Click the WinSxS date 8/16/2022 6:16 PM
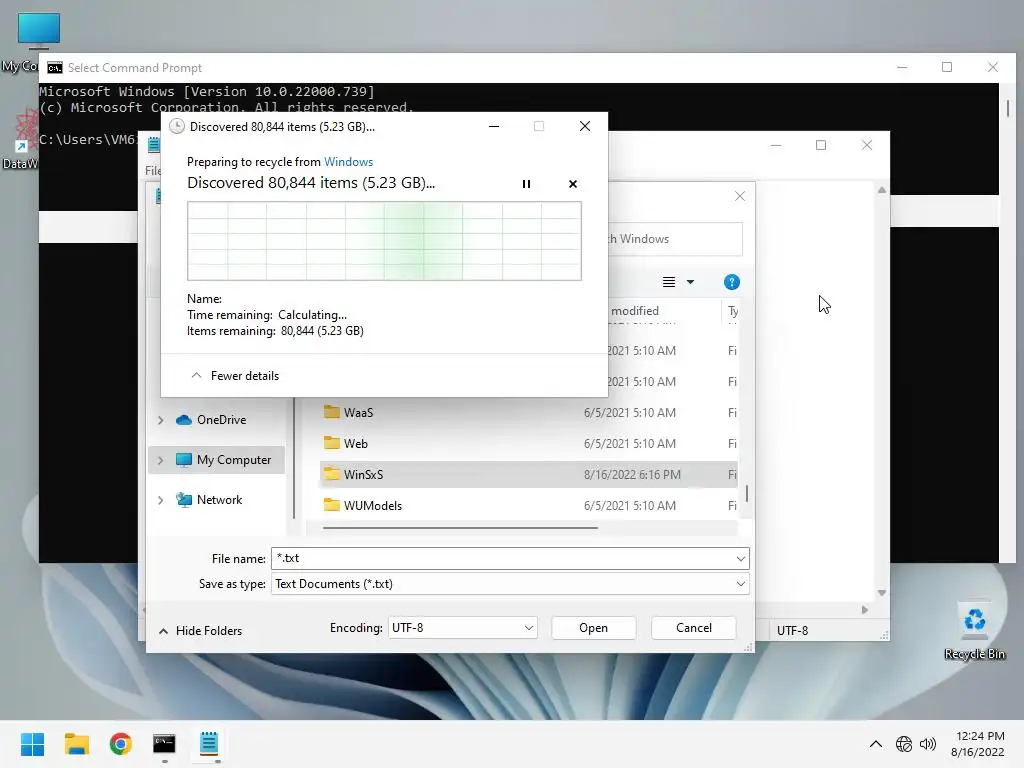Image resolution: width=1024 pixels, height=768 pixels. [632, 475]
